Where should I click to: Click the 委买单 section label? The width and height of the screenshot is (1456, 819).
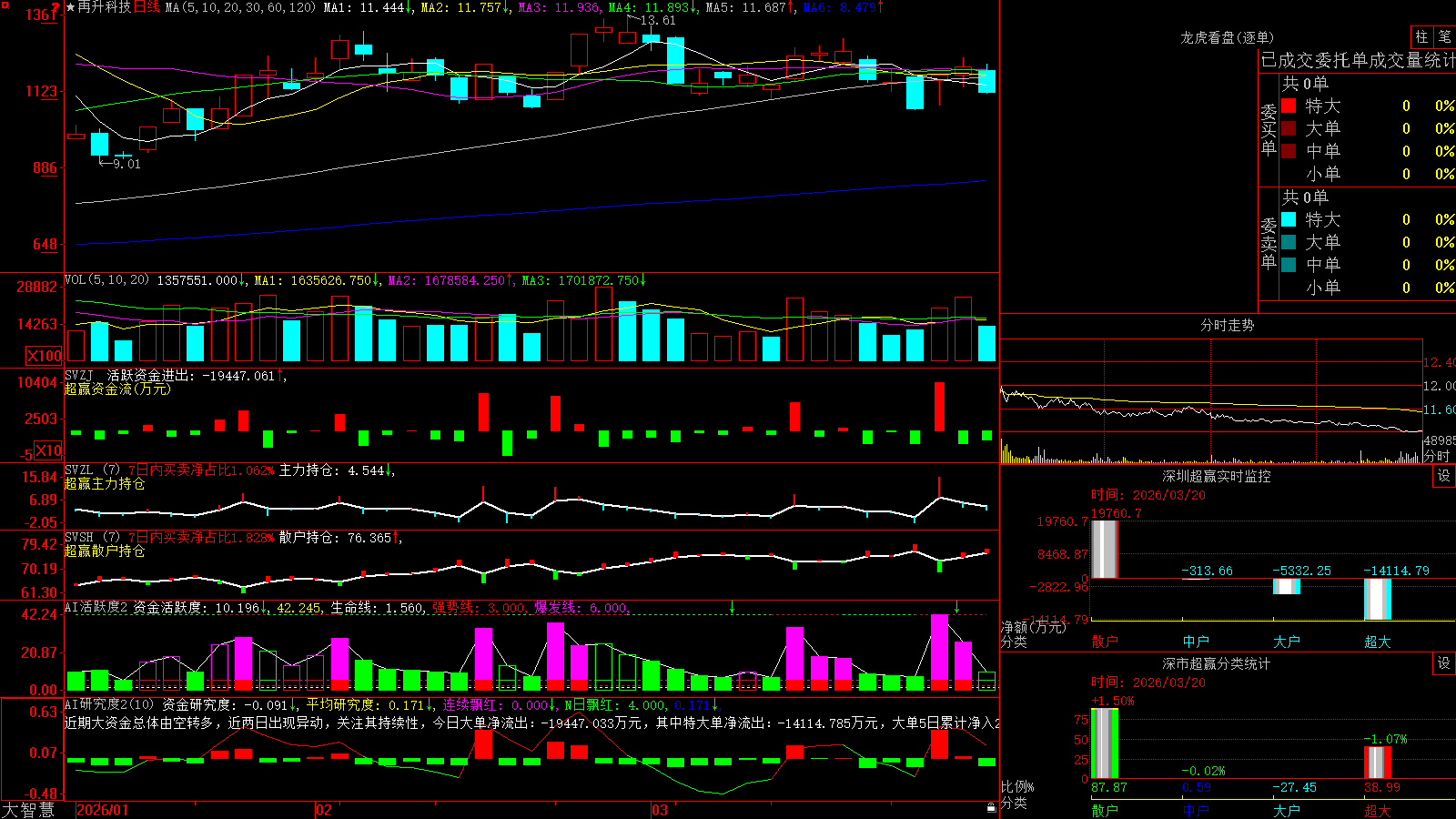point(1269,129)
